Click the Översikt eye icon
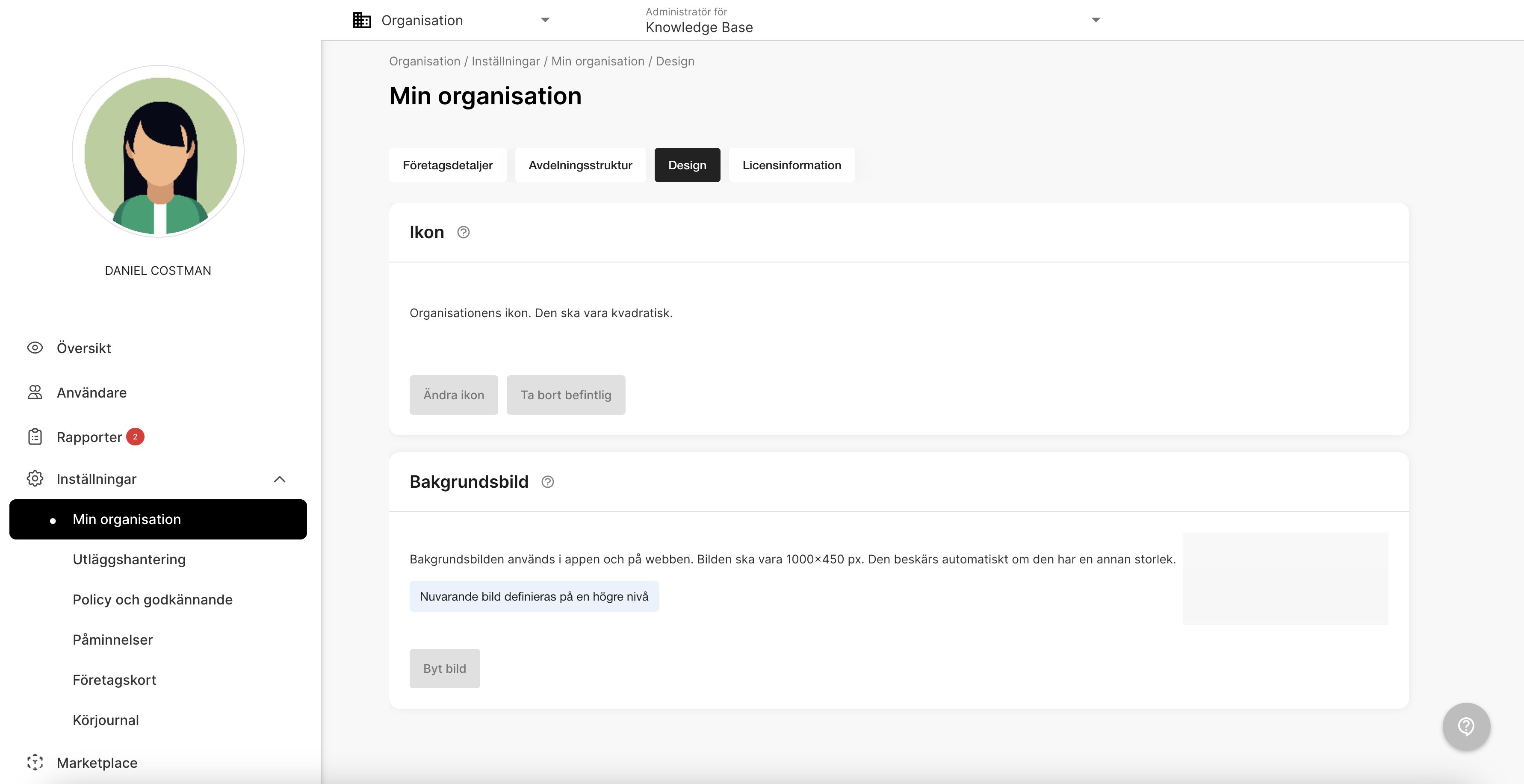1524x784 pixels. pyautogui.click(x=35, y=348)
